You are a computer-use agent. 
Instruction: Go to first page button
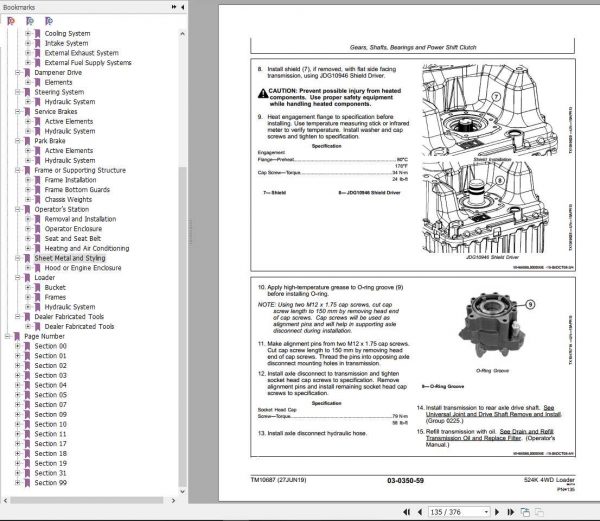(406, 512)
